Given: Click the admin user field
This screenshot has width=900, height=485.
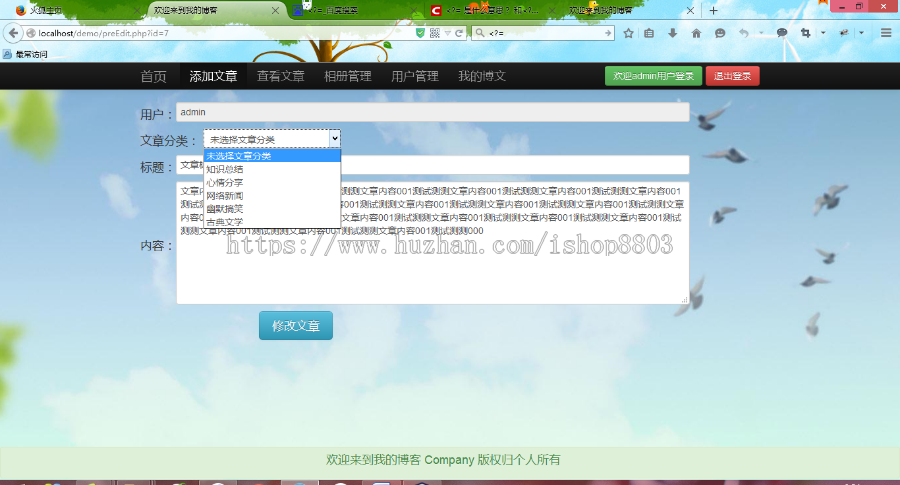Looking at the screenshot, I should 433,112.
